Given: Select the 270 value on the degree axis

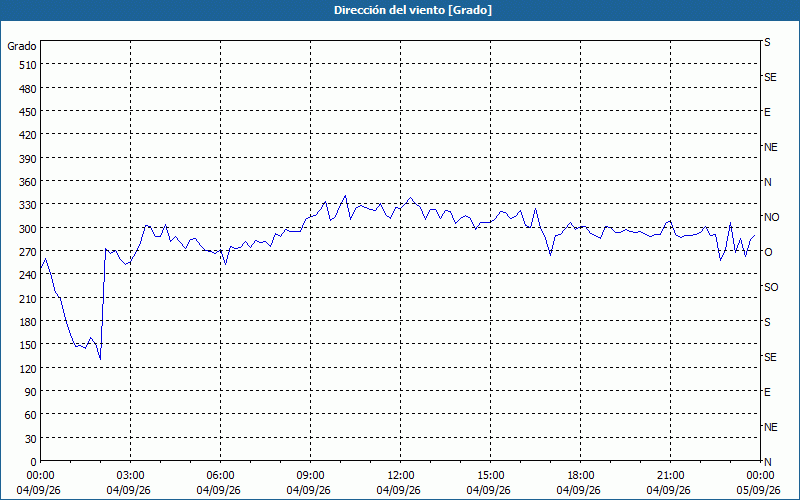Looking at the screenshot, I should click(28, 252).
